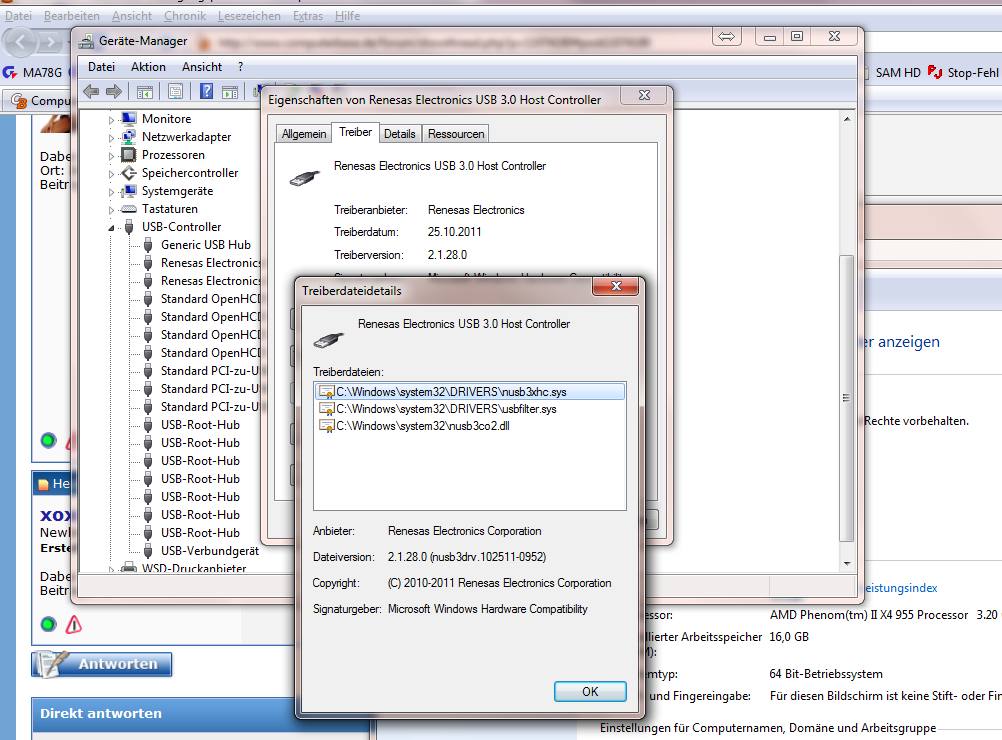The image size is (1002, 740).
Task: Click the Geräte-Manager scrollbar up arrow
Action: pos(847,119)
